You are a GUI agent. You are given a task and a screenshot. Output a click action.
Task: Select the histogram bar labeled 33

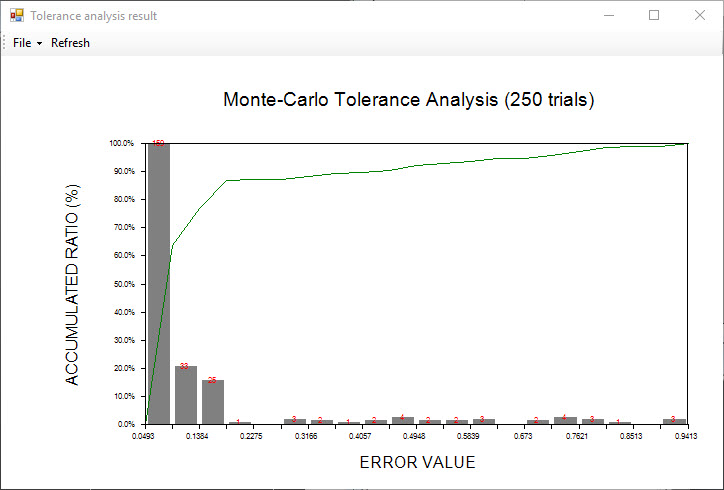click(x=185, y=396)
